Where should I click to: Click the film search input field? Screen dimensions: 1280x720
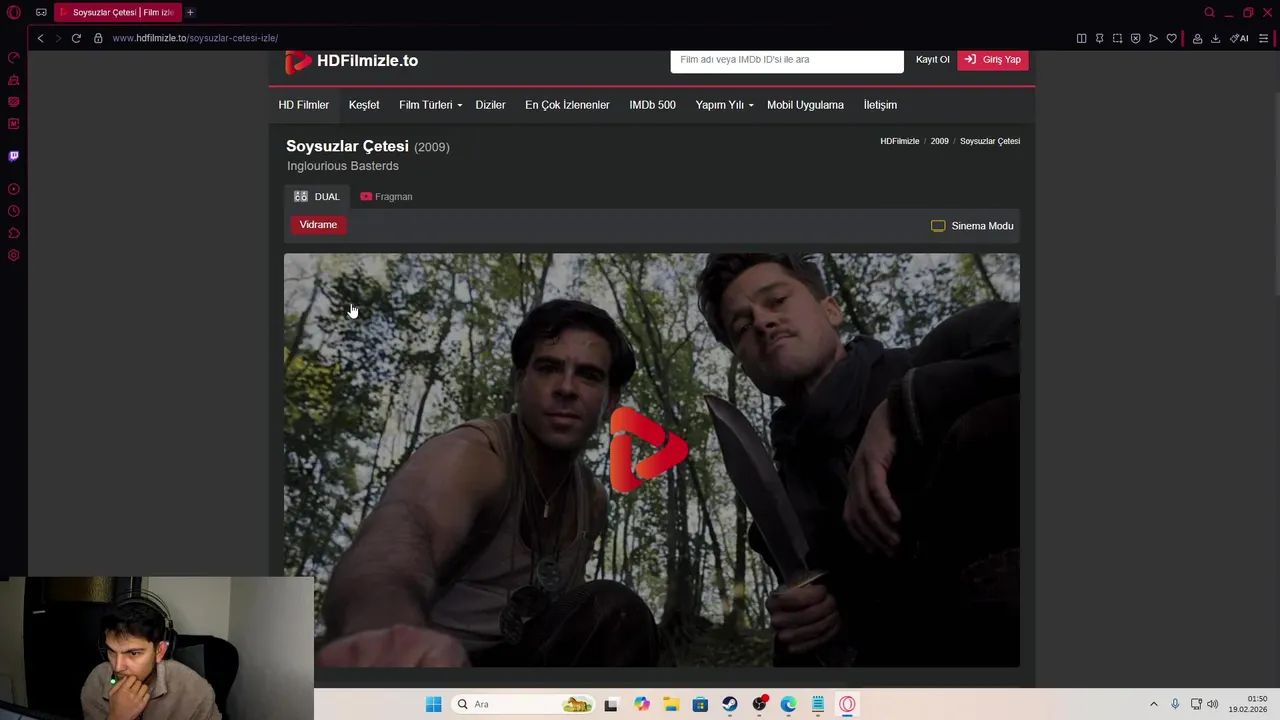coord(787,60)
